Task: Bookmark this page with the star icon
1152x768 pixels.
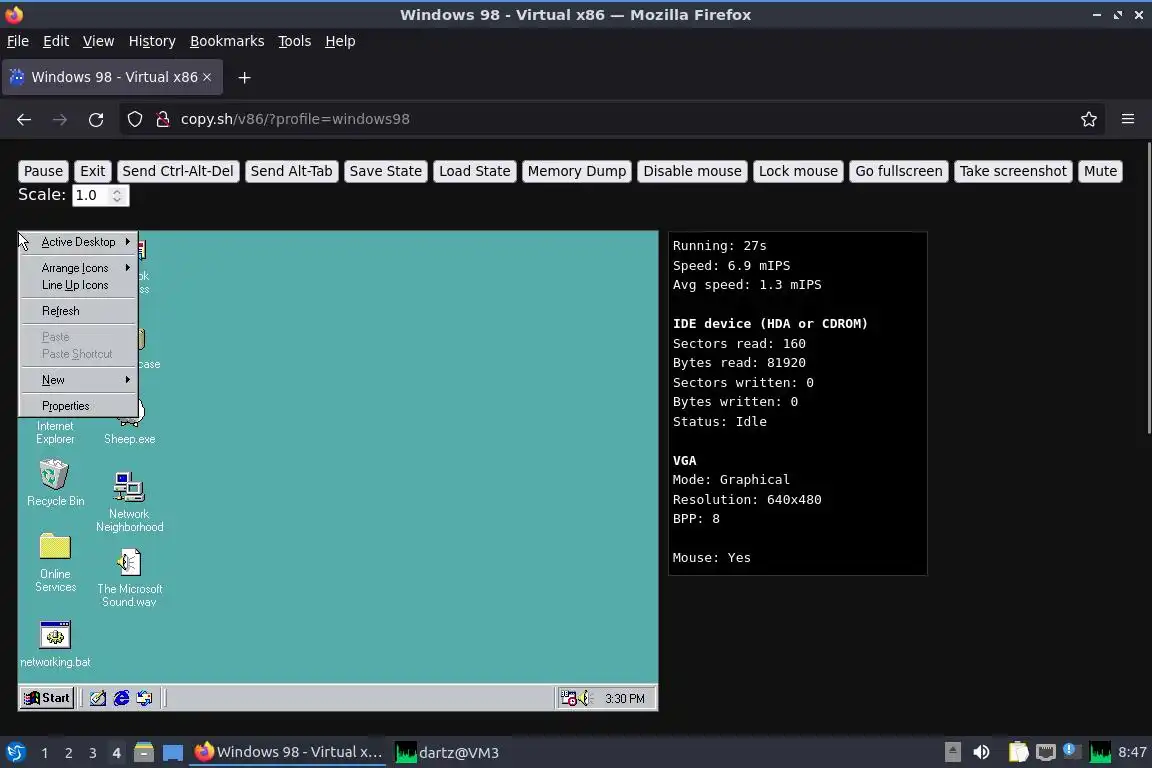Action: 1089,119
